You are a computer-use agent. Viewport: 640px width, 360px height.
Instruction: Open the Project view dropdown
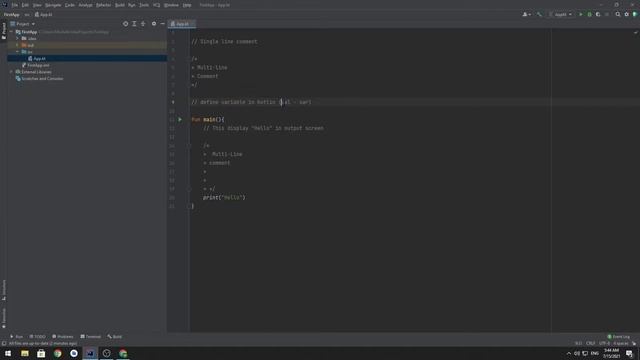pos(23,24)
